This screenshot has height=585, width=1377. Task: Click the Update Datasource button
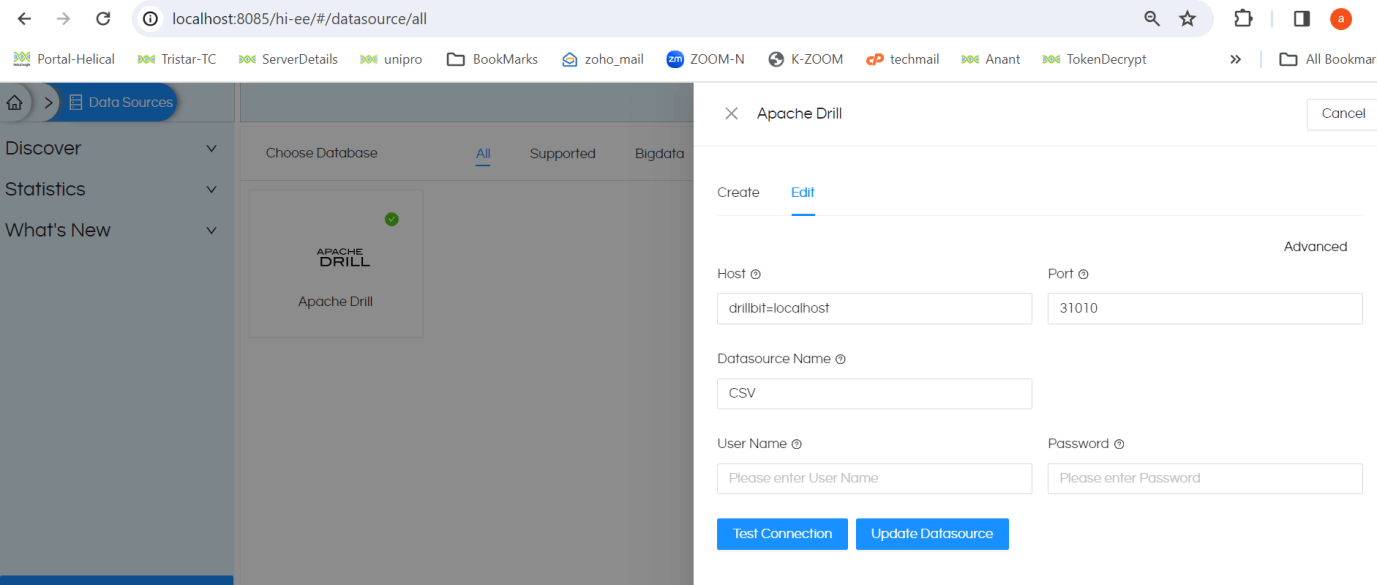click(x=932, y=534)
